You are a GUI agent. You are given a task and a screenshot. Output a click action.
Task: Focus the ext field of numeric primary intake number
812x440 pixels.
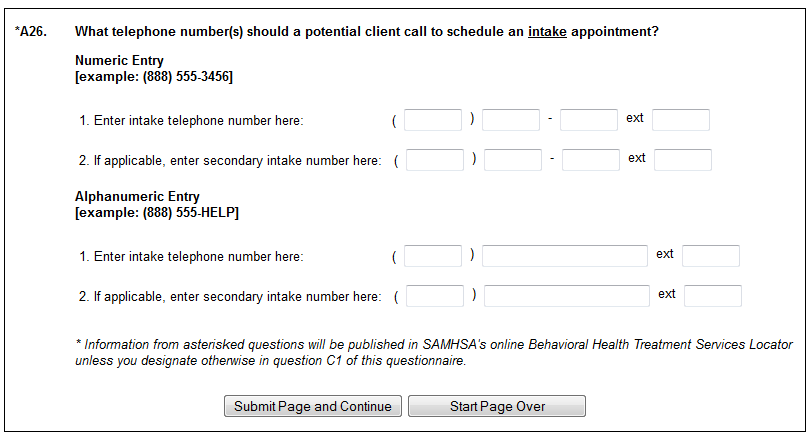[681, 120]
